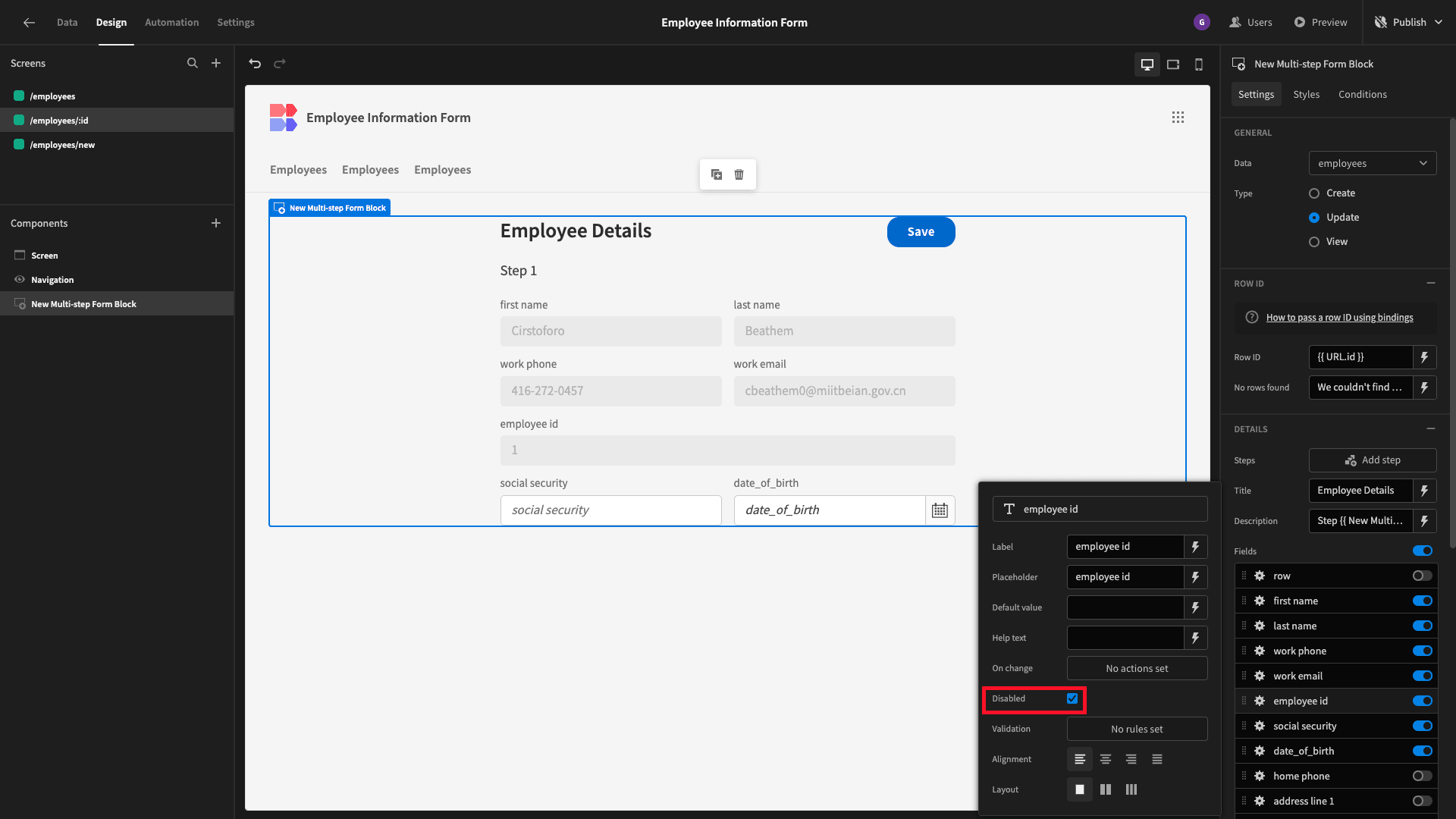The image size is (1456, 819).
Task: Uncheck the Disabled checkbox
Action: [1072, 698]
